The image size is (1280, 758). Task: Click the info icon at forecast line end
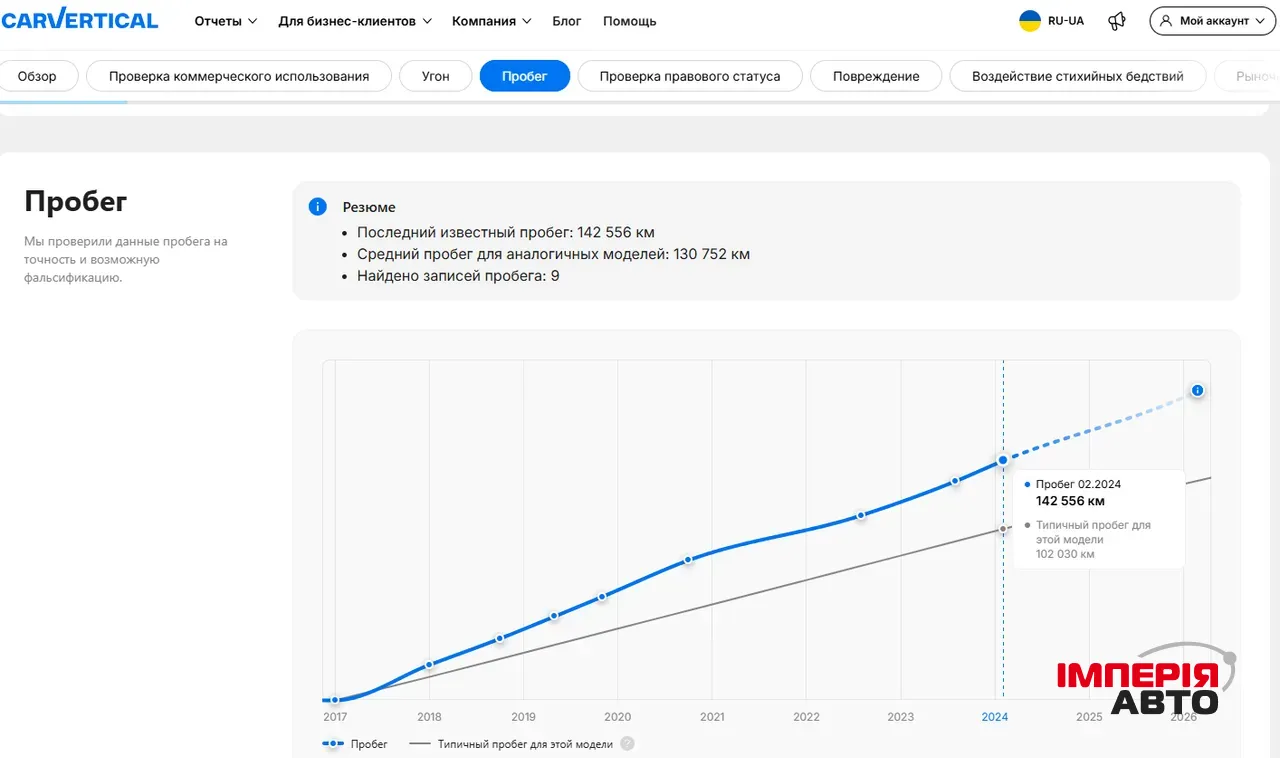coord(1197,391)
